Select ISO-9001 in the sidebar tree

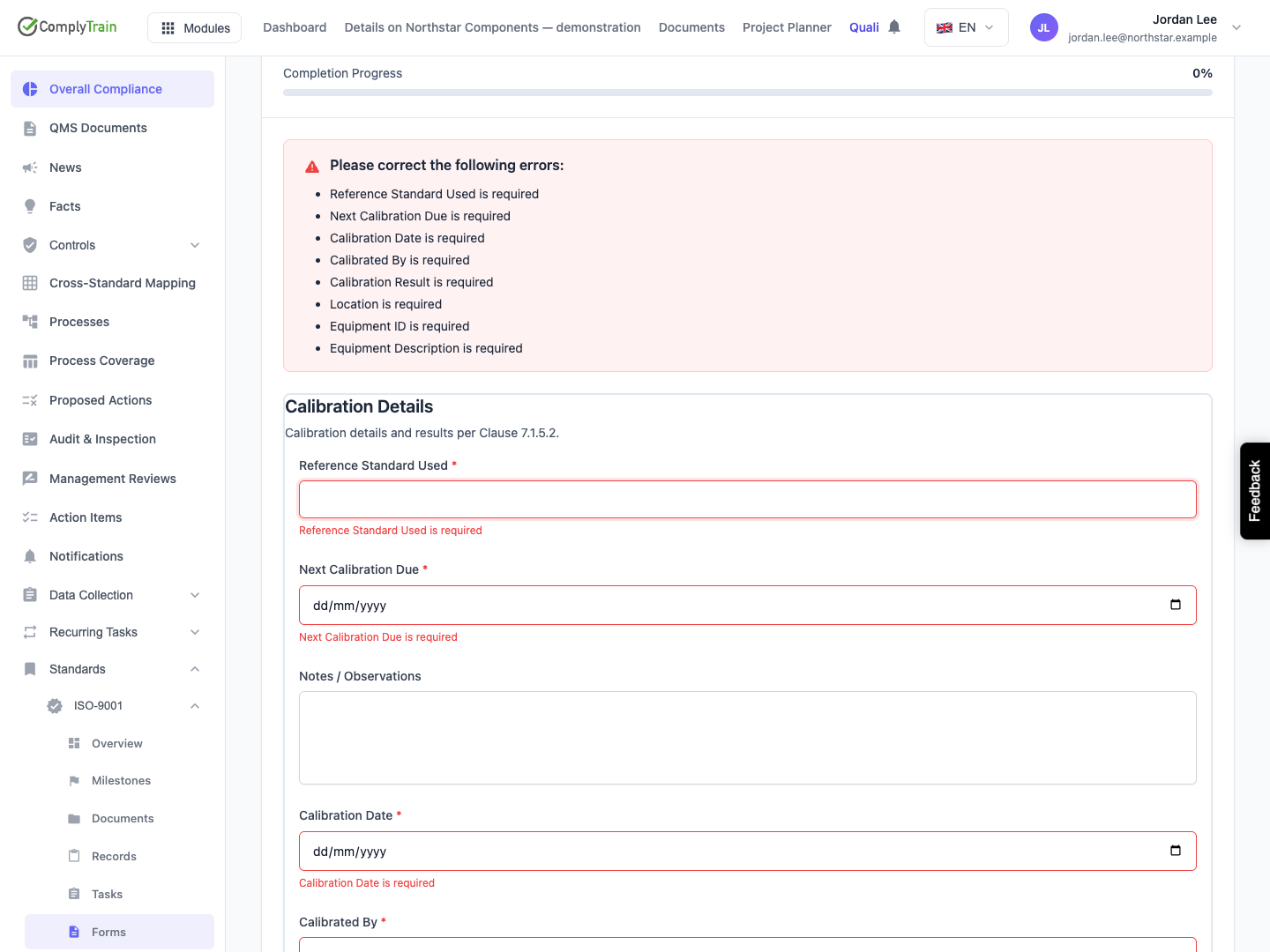tap(98, 706)
